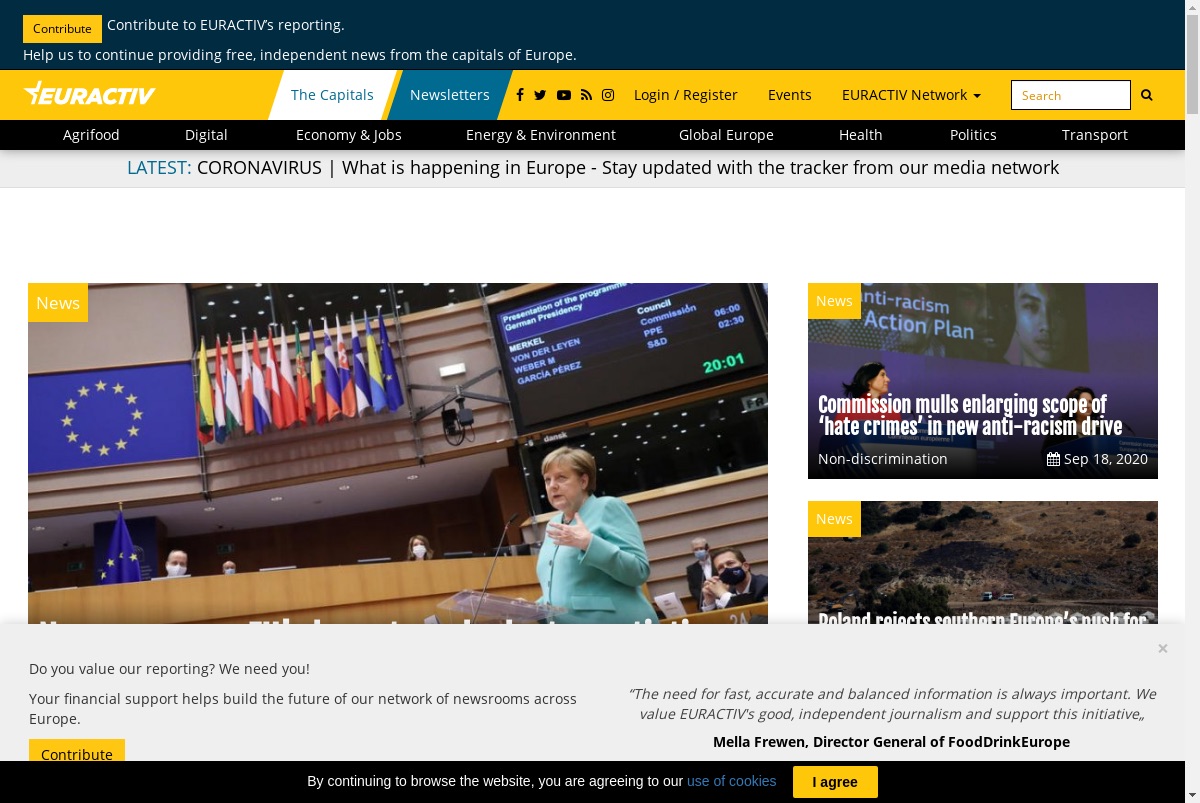Click the search magnifier icon

pos(1147,95)
